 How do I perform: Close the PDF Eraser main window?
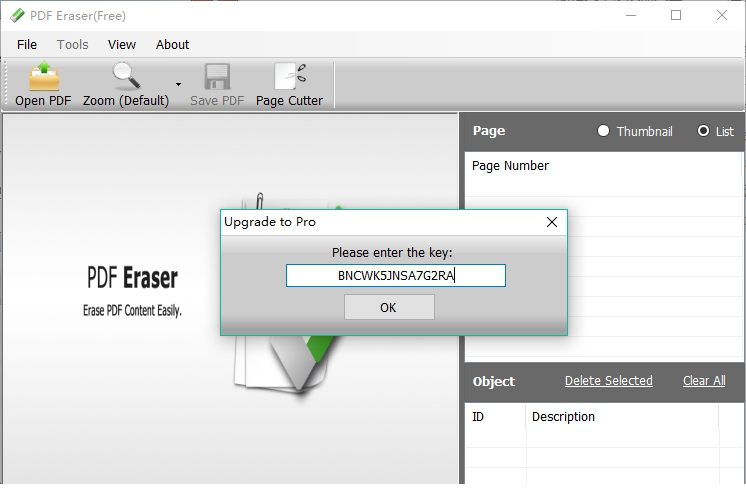coord(722,15)
